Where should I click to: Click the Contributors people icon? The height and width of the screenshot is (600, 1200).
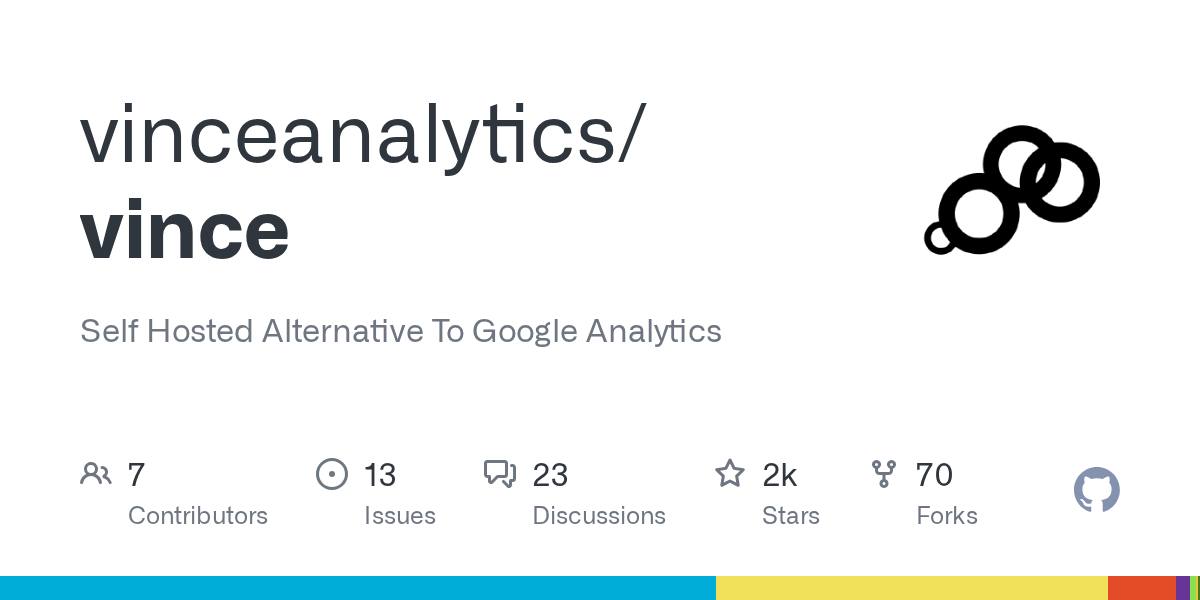96,474
